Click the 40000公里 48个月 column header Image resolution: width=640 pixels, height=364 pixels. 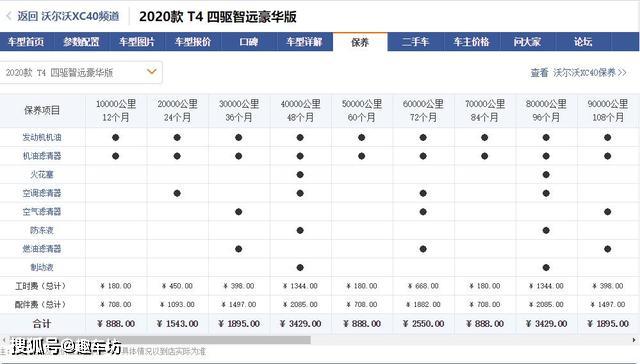point(300,111)
